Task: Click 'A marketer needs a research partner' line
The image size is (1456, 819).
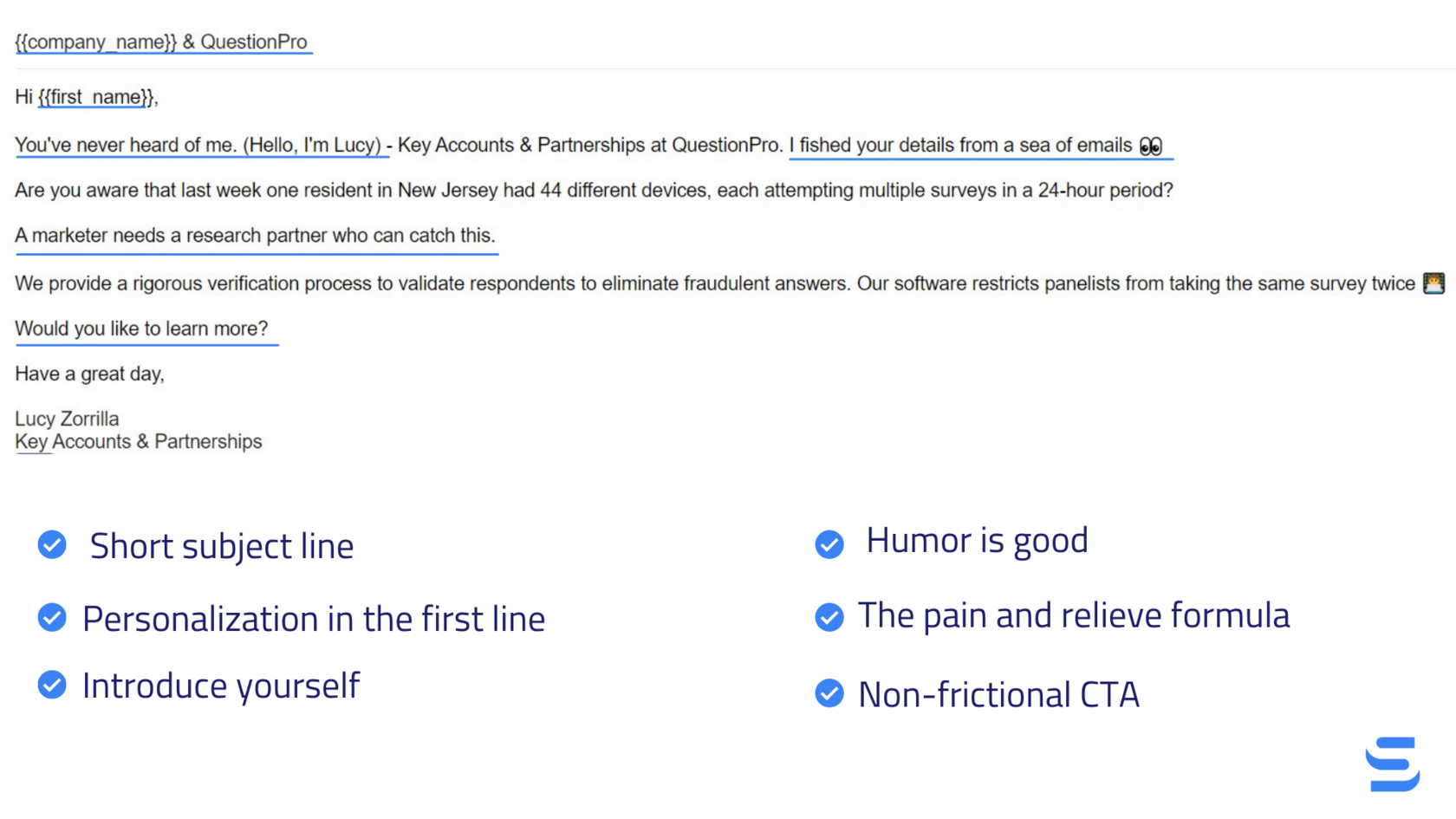Action: point(255,235)
